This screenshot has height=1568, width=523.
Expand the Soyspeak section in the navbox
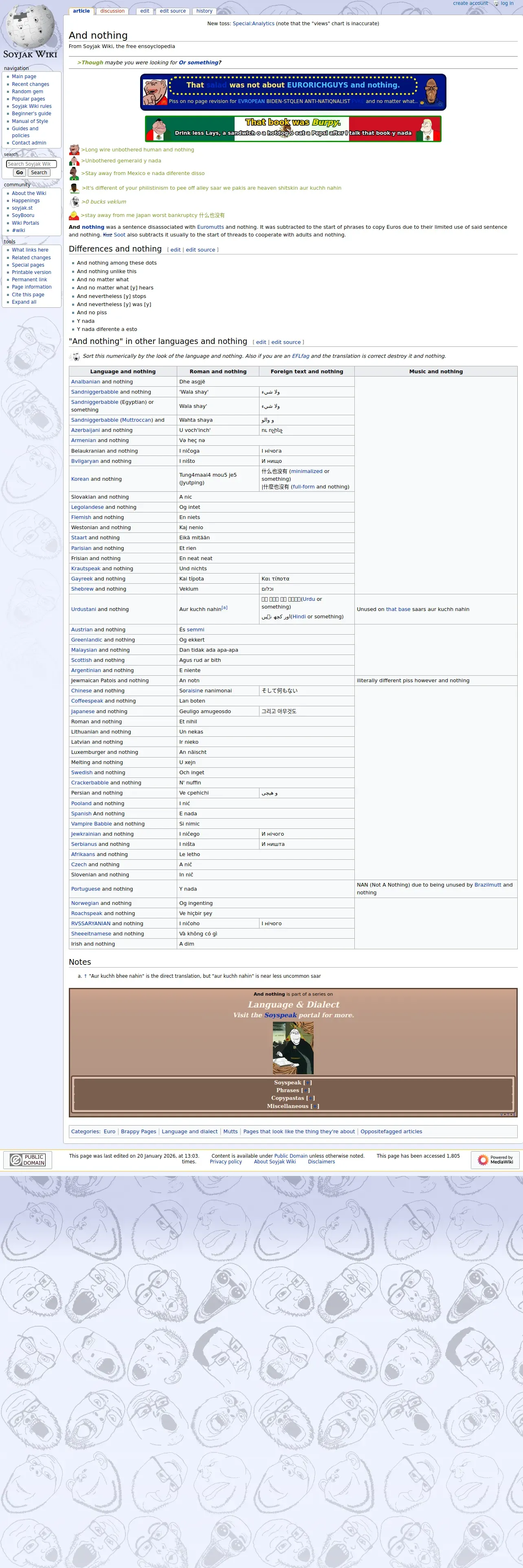coord(308,1082)
